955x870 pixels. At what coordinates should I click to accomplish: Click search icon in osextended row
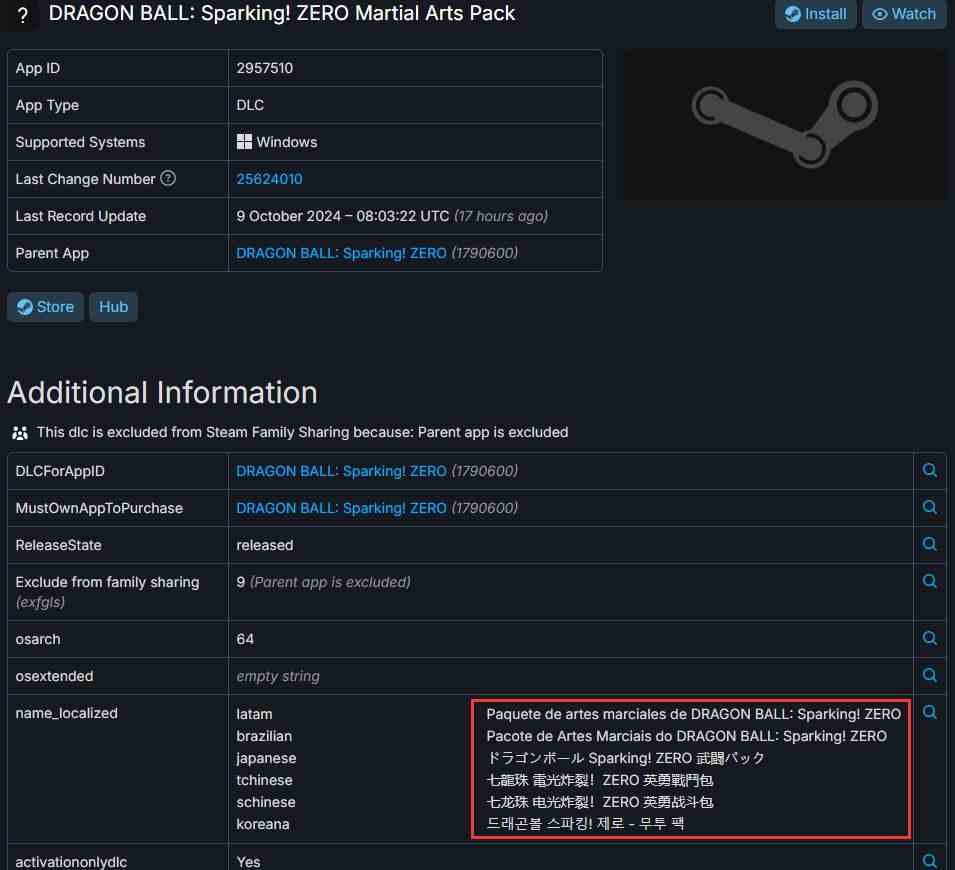(x=929, y=675)
